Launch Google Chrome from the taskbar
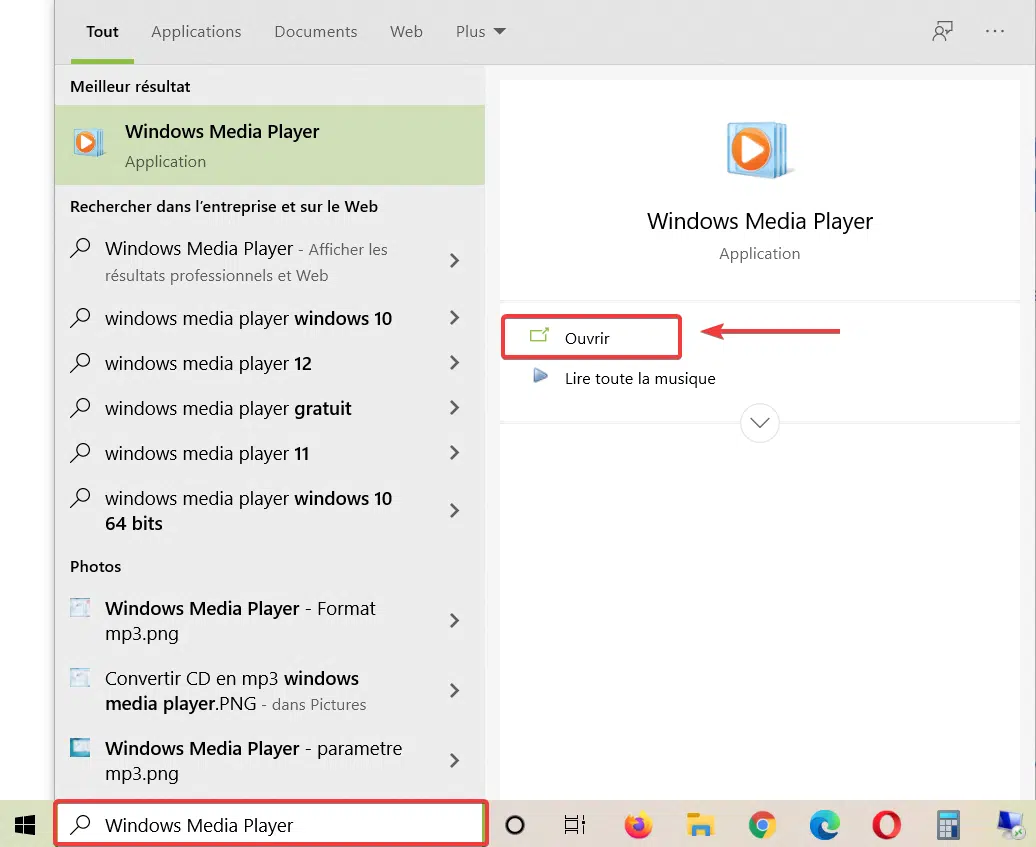The image size is (1036, 847). [762, 825]
